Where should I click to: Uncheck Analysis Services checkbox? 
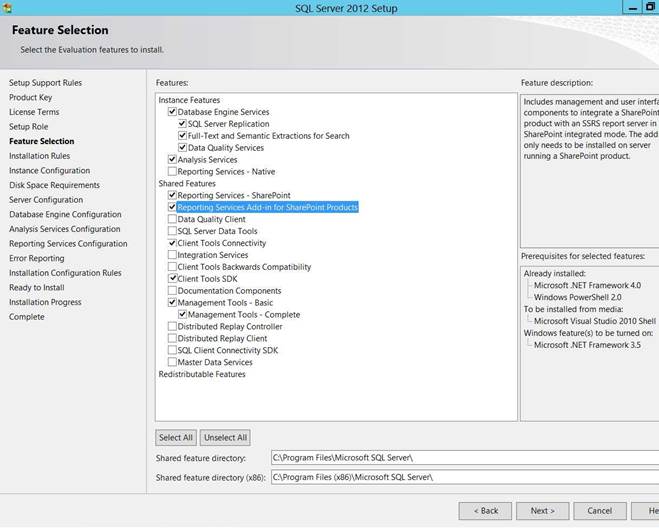[172, 159]
